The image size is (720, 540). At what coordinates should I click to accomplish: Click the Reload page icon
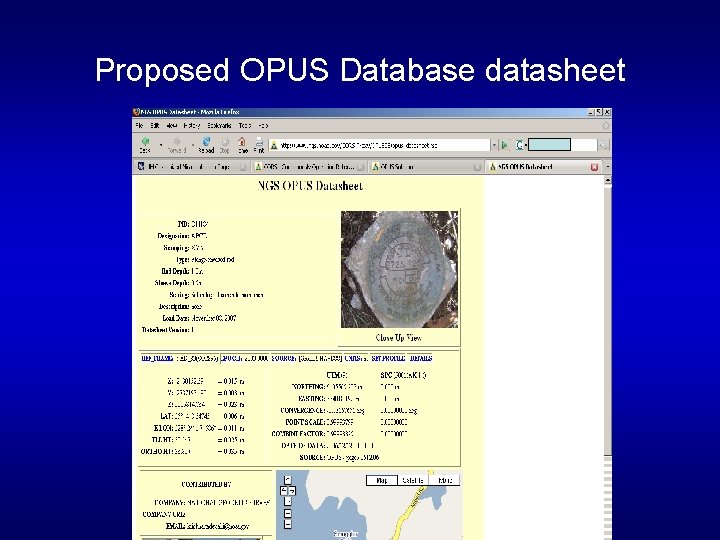tap(207, 141)
